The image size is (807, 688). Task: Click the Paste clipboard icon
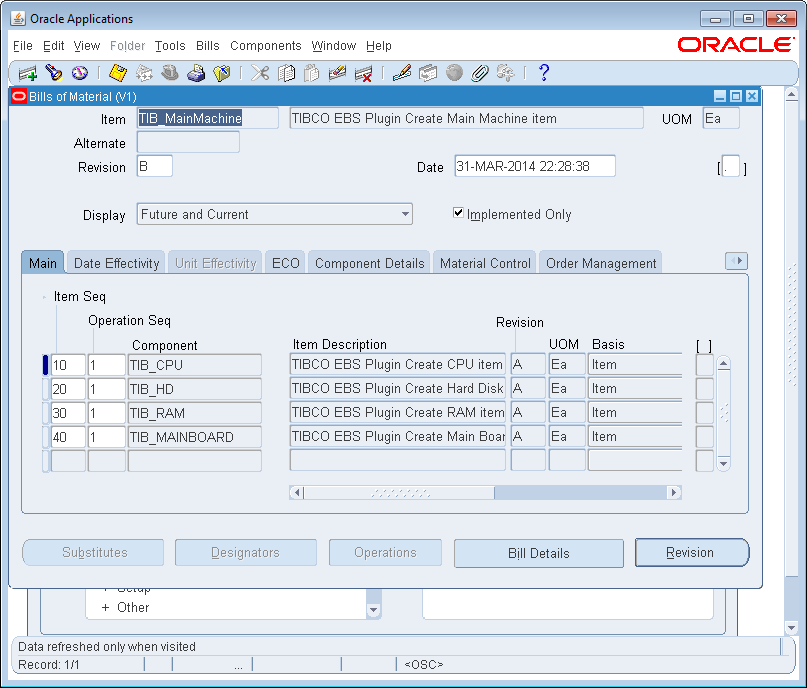point(311,73)
